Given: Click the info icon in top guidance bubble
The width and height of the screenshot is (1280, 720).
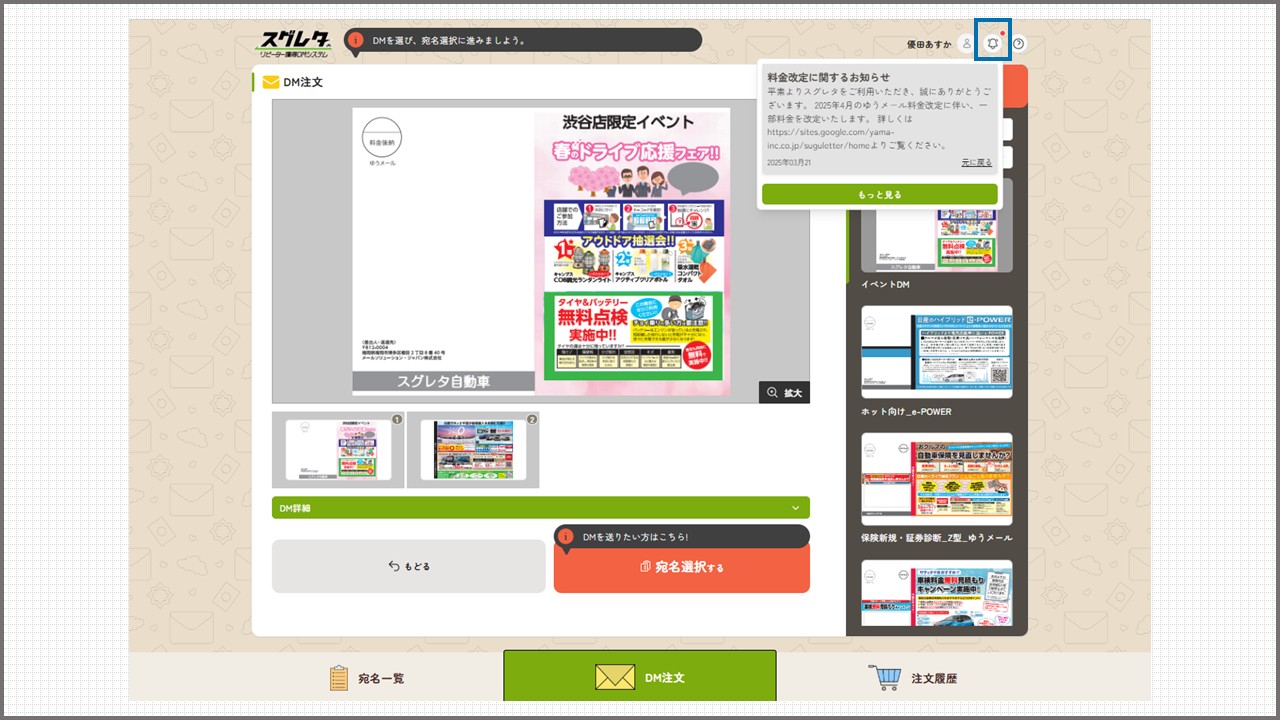Looking at the screenshot, I should pyautogui.click(x=354, y=41).
